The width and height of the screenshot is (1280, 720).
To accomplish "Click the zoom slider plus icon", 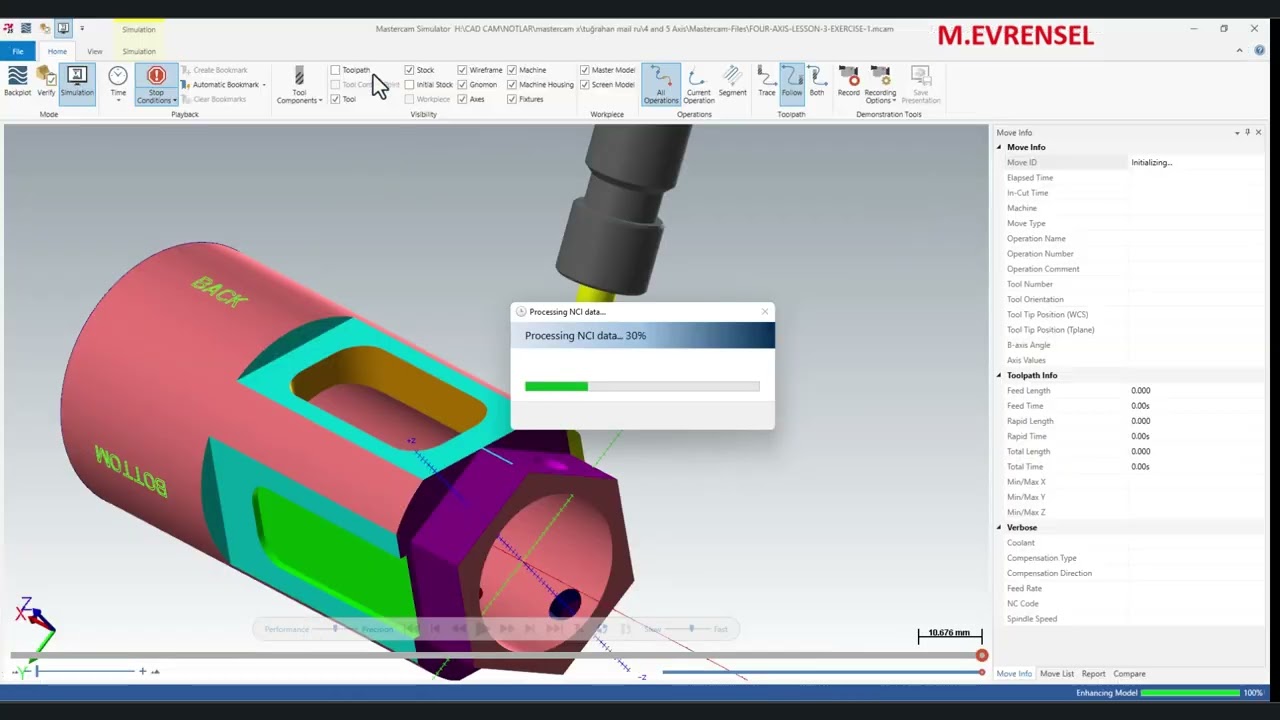I will click(x=143, y=671).
